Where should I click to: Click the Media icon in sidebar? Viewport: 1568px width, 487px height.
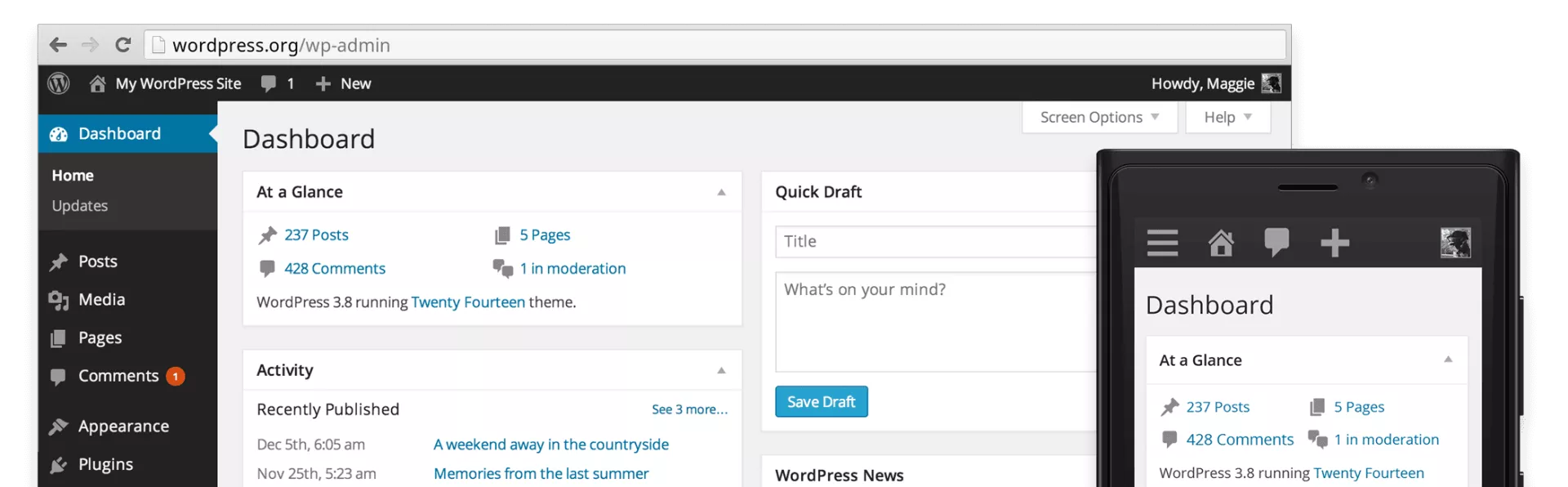[x=58, y=301]
